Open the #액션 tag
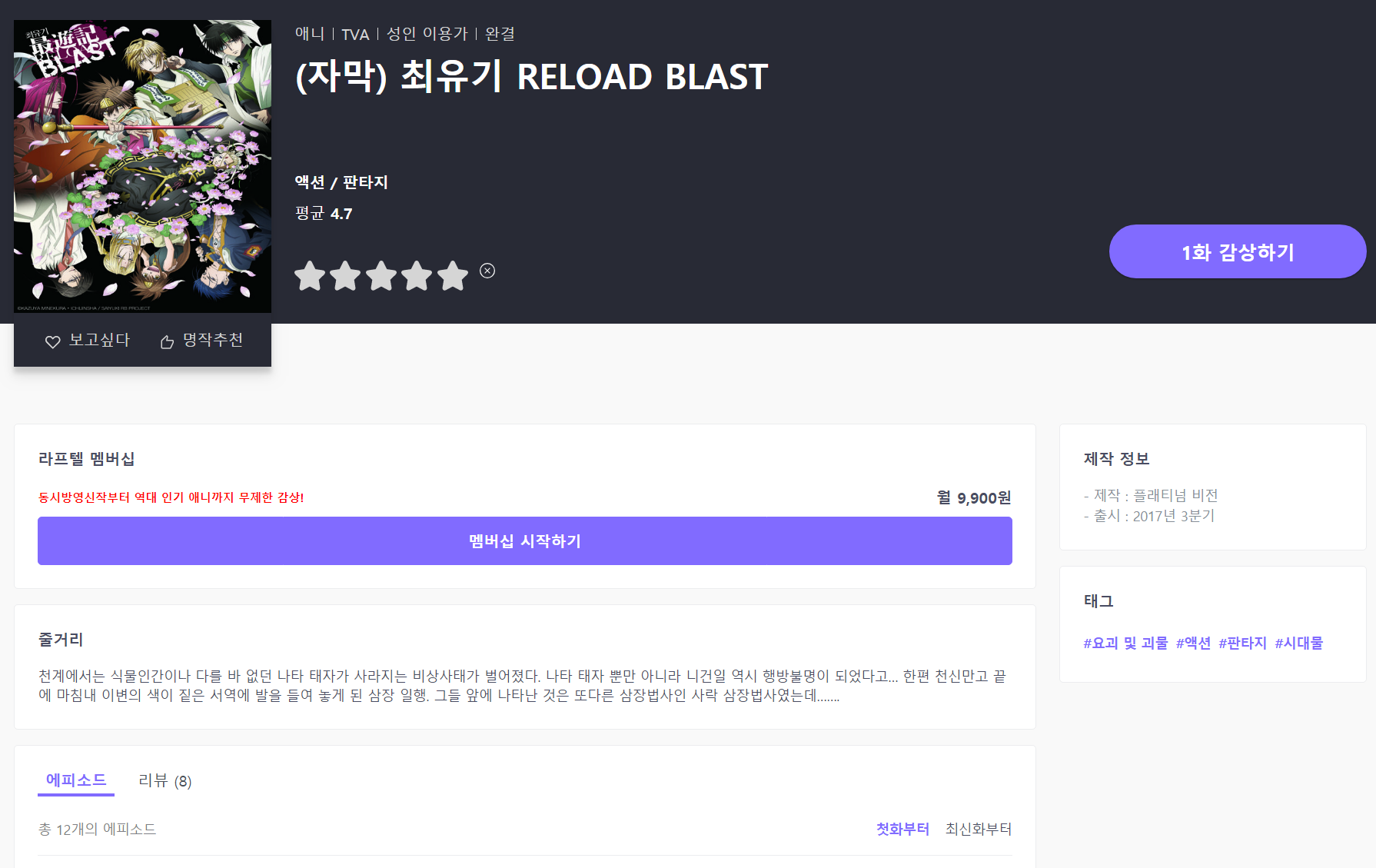This screenshot has height=868, width=1376. click(1193, 643)
